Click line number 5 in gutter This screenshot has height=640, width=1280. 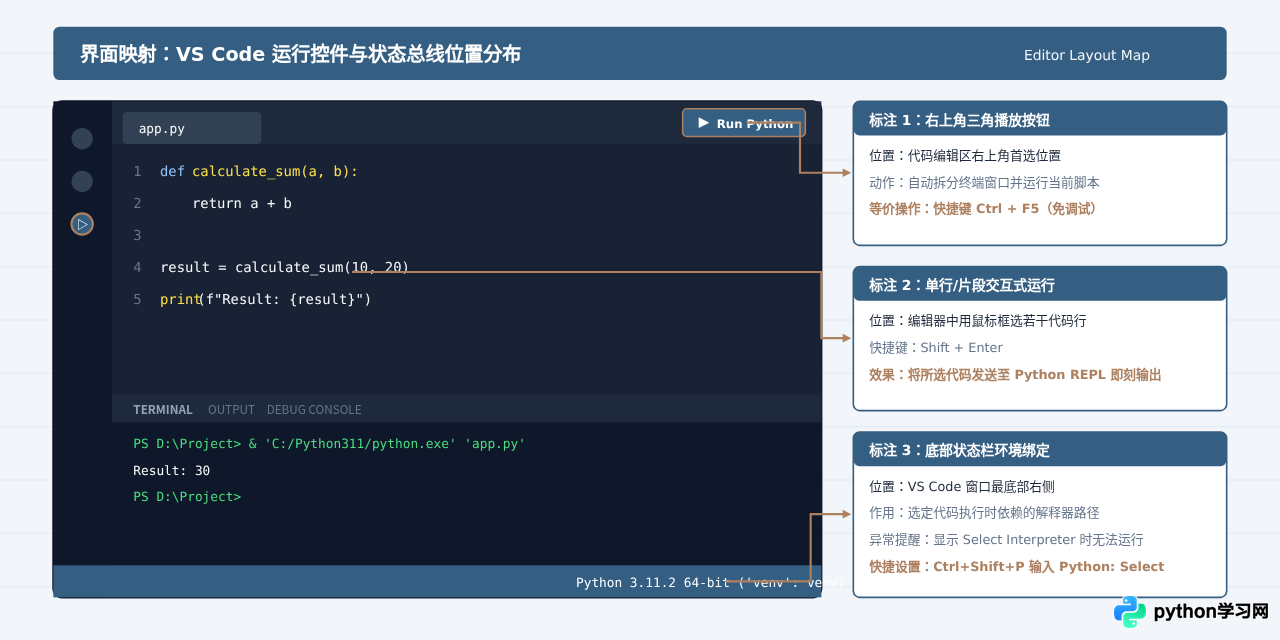(137, 299)
